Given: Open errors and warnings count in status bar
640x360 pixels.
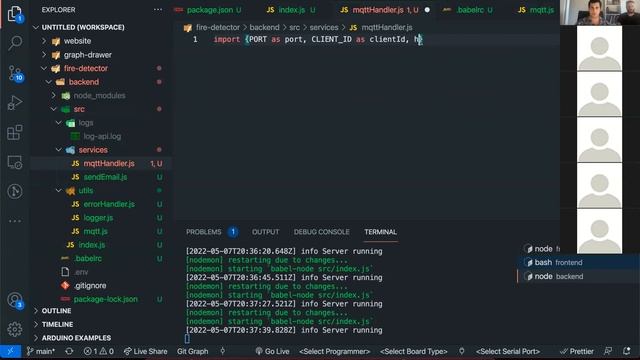Looking at the screenshot, I should click(98, 351).
